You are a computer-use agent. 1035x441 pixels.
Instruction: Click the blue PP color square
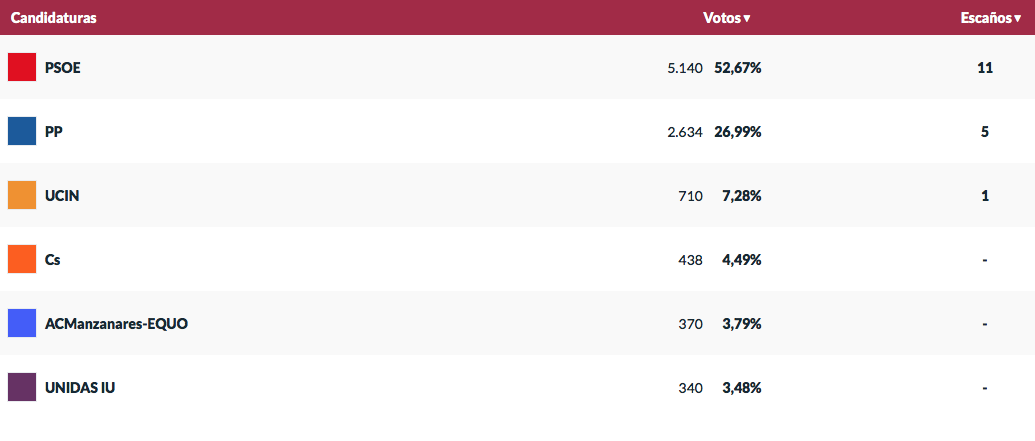point(22,131)
